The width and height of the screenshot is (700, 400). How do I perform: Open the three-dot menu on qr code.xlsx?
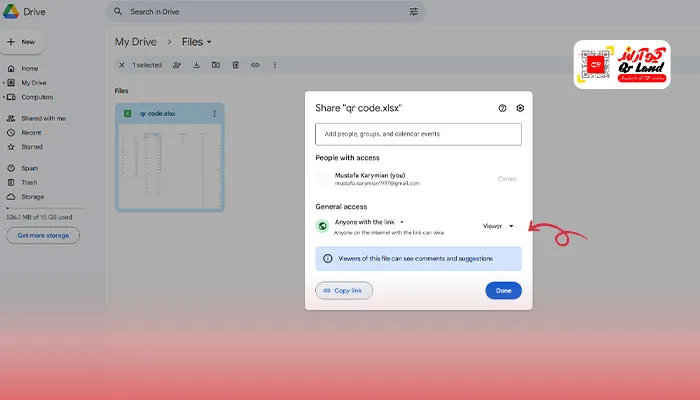[214, 114]
